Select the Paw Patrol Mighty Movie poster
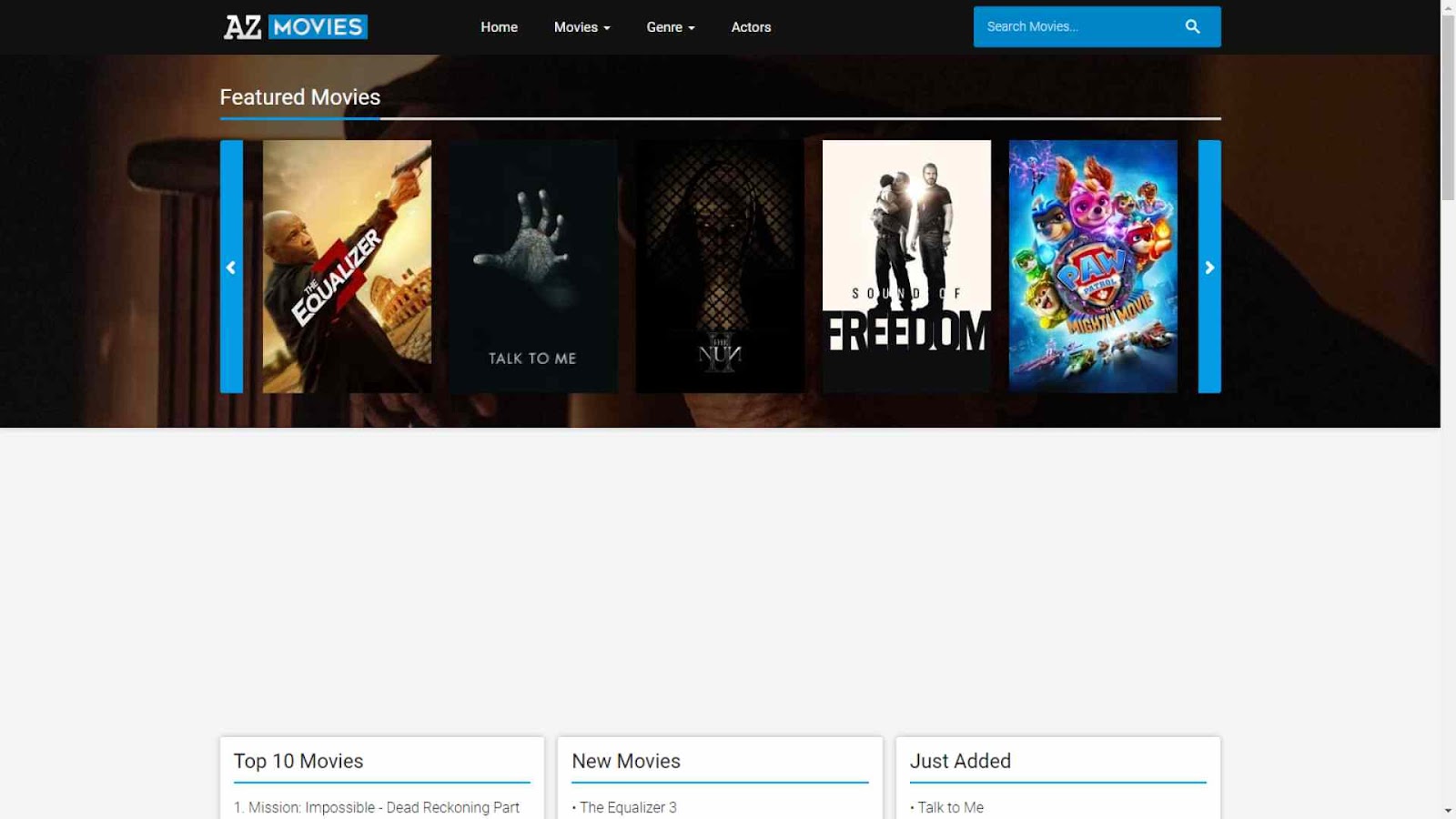Screen dimensions: 1456x819 [1093, 267]
